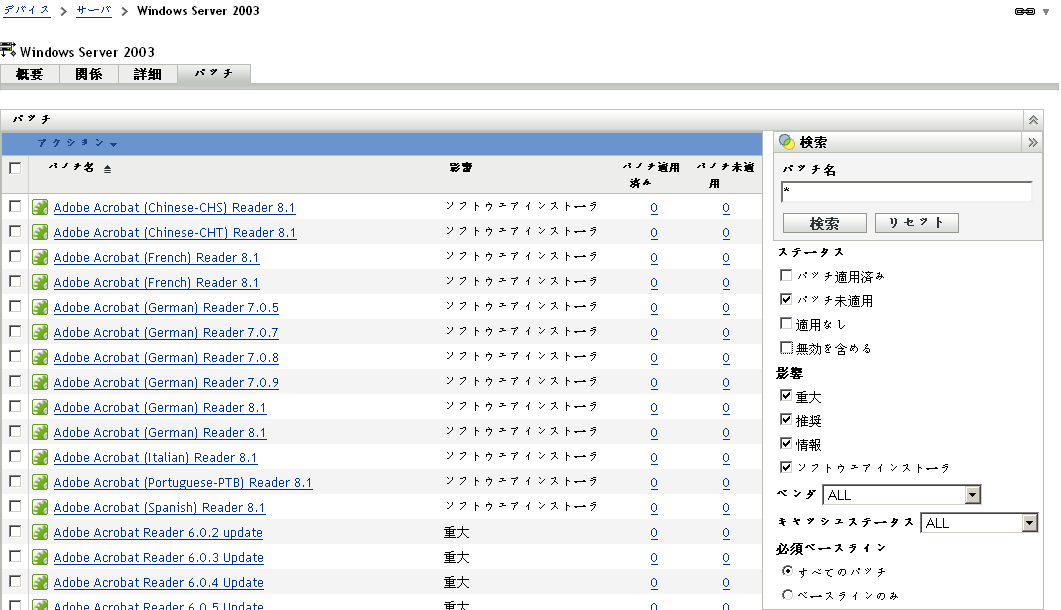The image size is (1061, 610).
Task: Open the ベンダ ALL dropdown
Action: click(x=971, y=494)
